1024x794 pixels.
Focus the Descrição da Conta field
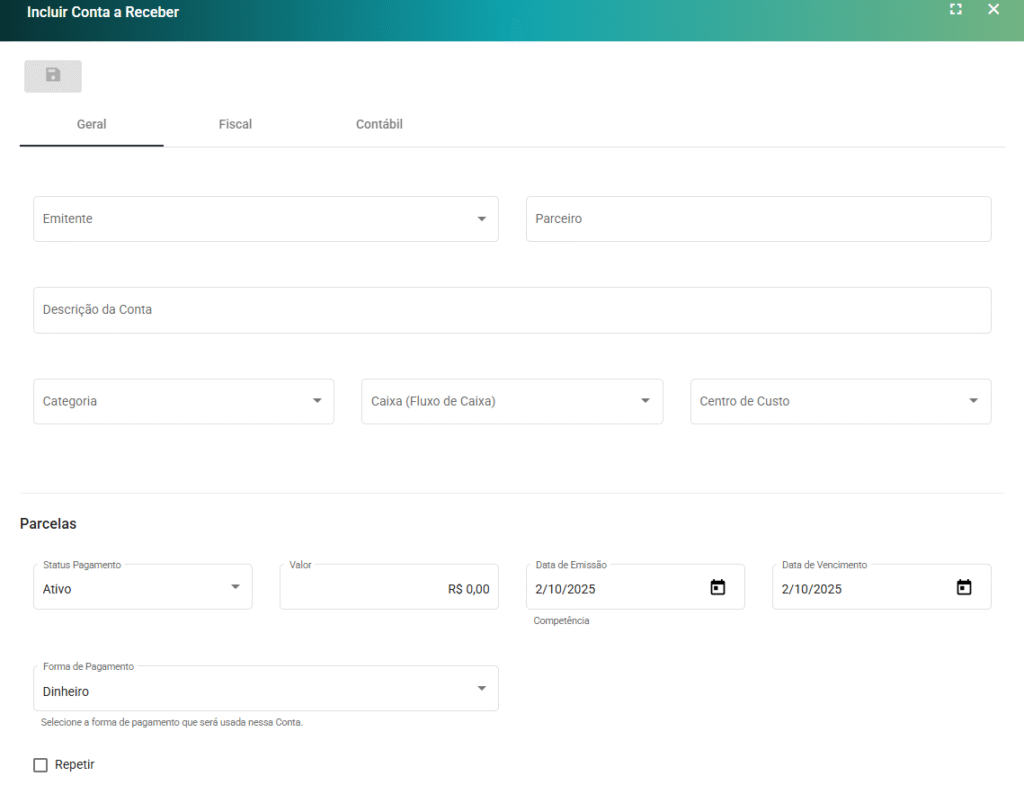click(x=511, y=310)
